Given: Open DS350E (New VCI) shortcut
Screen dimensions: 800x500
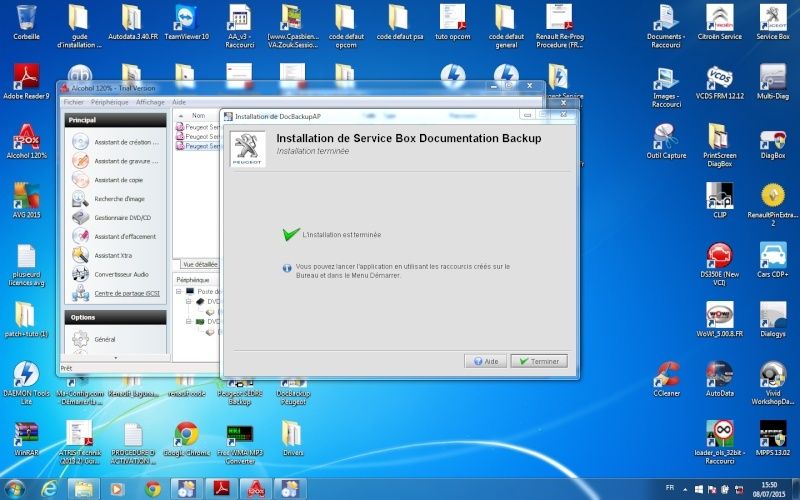Looking at the screenshot, I should tap(719, 264).
